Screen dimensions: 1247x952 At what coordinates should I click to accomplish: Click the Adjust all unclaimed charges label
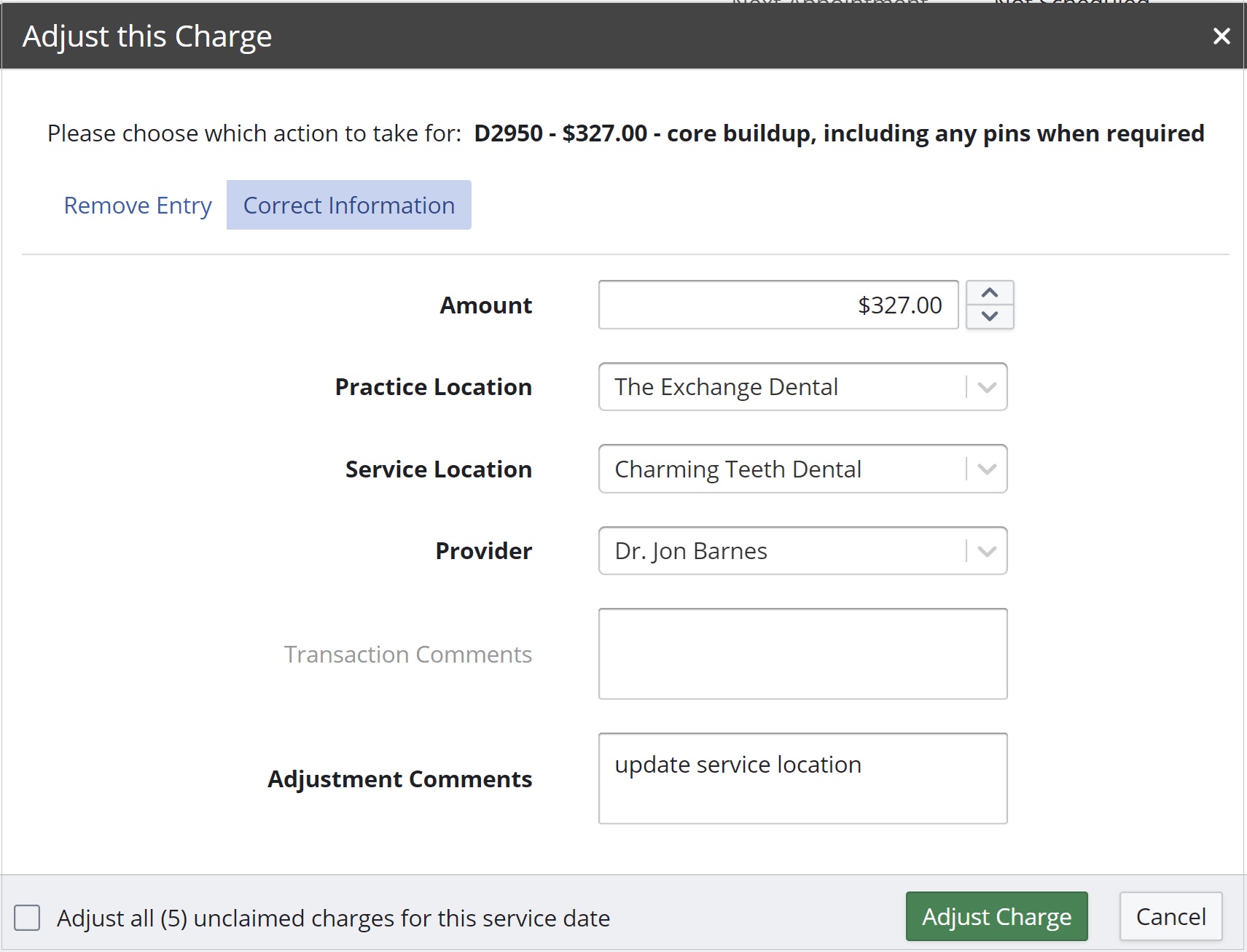coord(334,918)
